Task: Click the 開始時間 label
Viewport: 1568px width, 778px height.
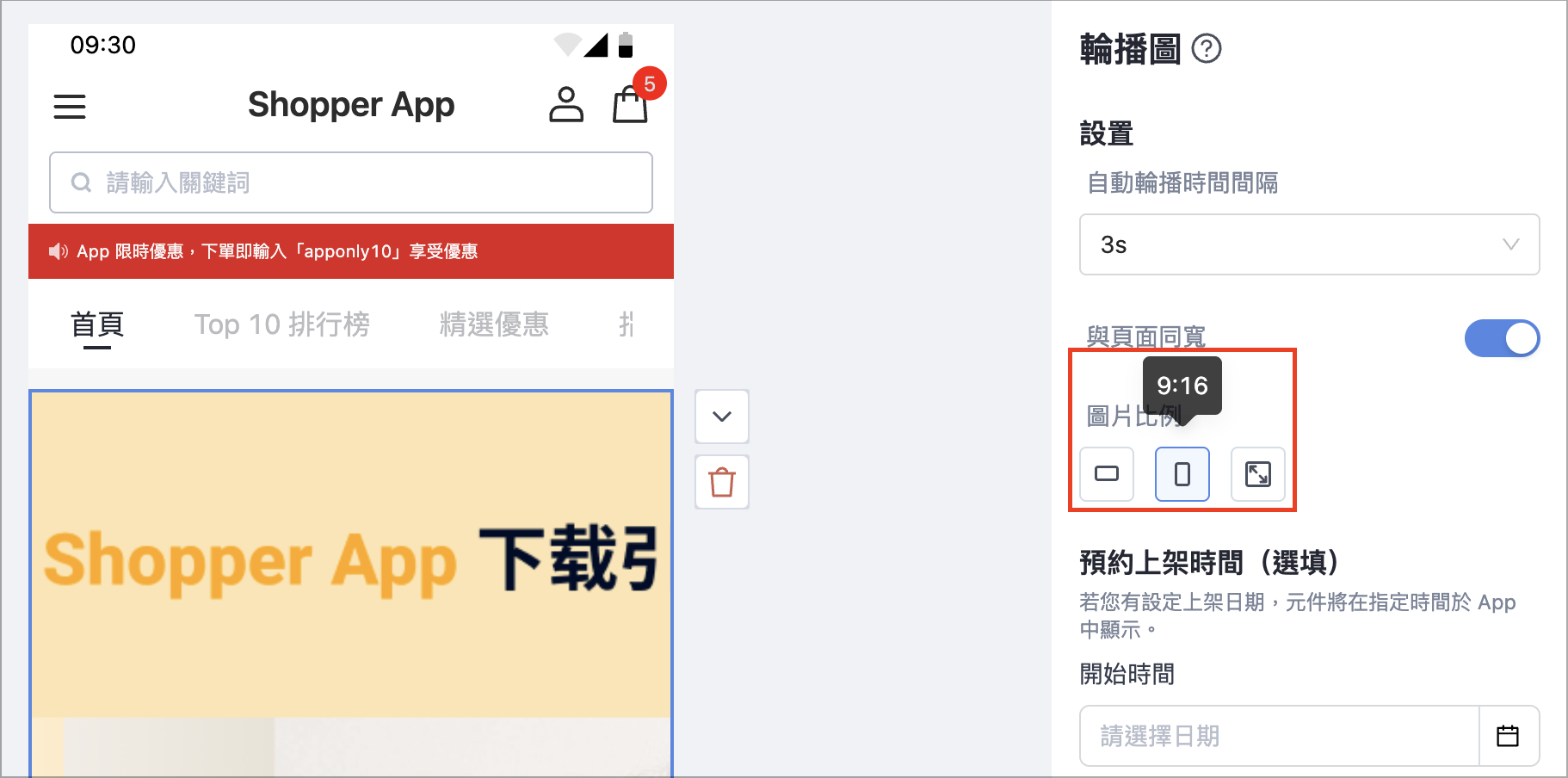Action: pos(1127,674)
